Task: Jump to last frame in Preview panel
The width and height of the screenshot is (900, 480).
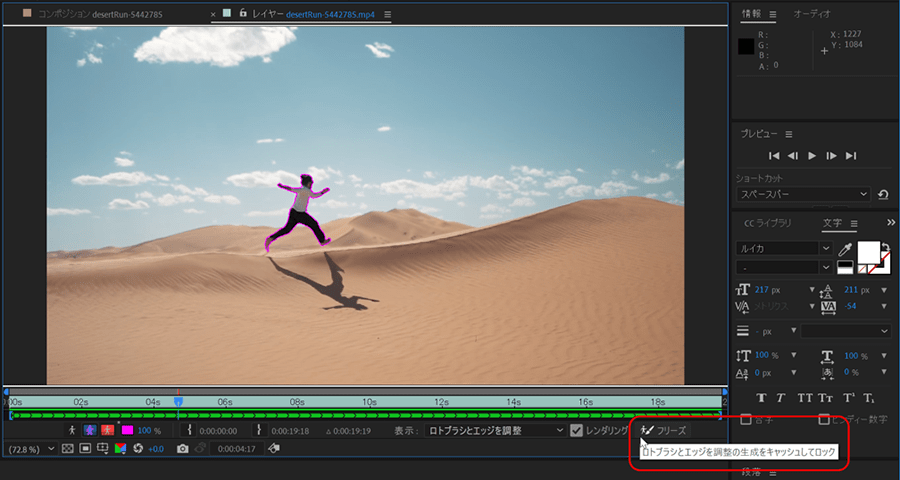Action: (x=851, y=156)
